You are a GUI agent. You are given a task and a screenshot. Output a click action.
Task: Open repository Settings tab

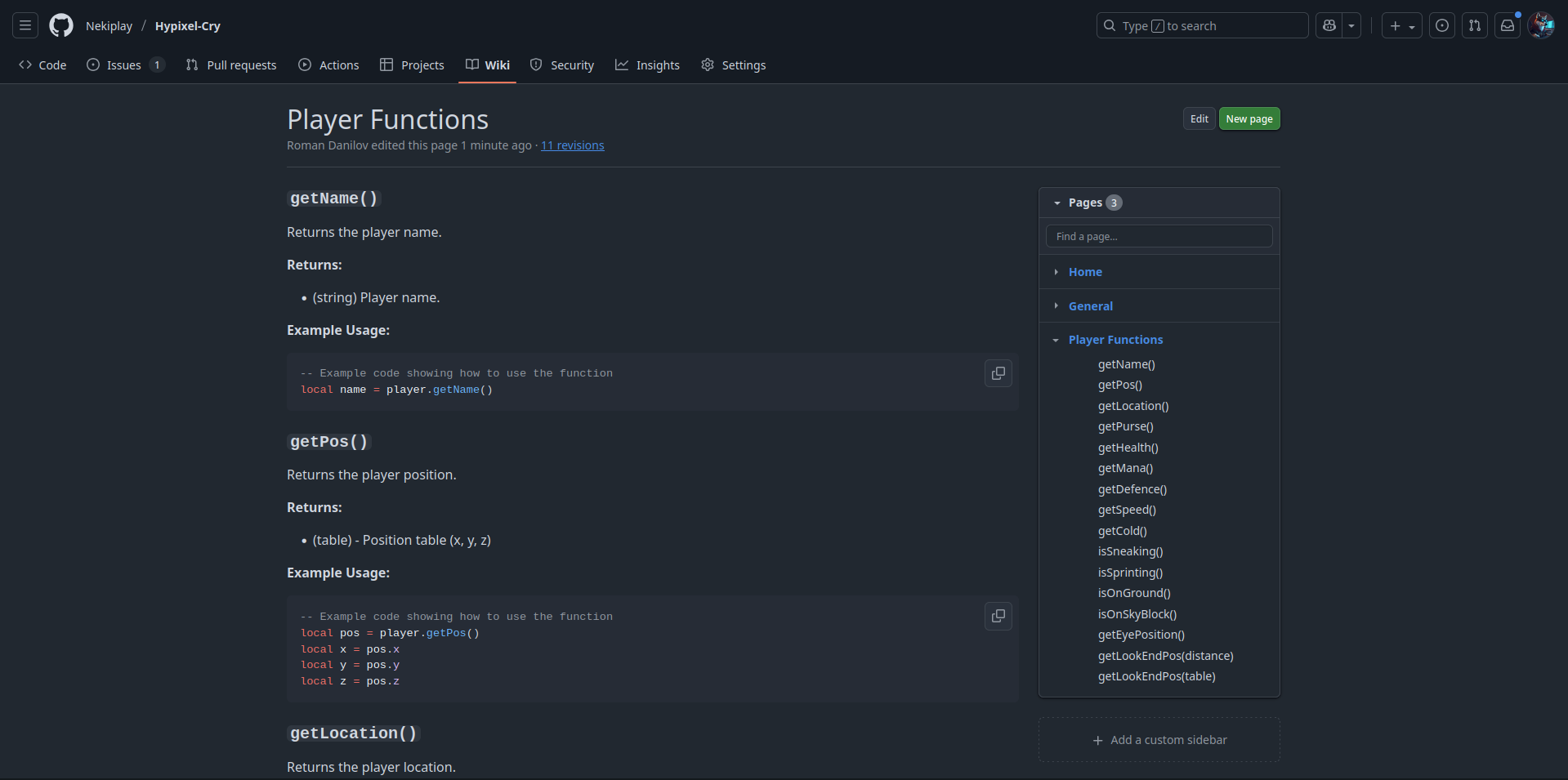click(x=733, y=65)
